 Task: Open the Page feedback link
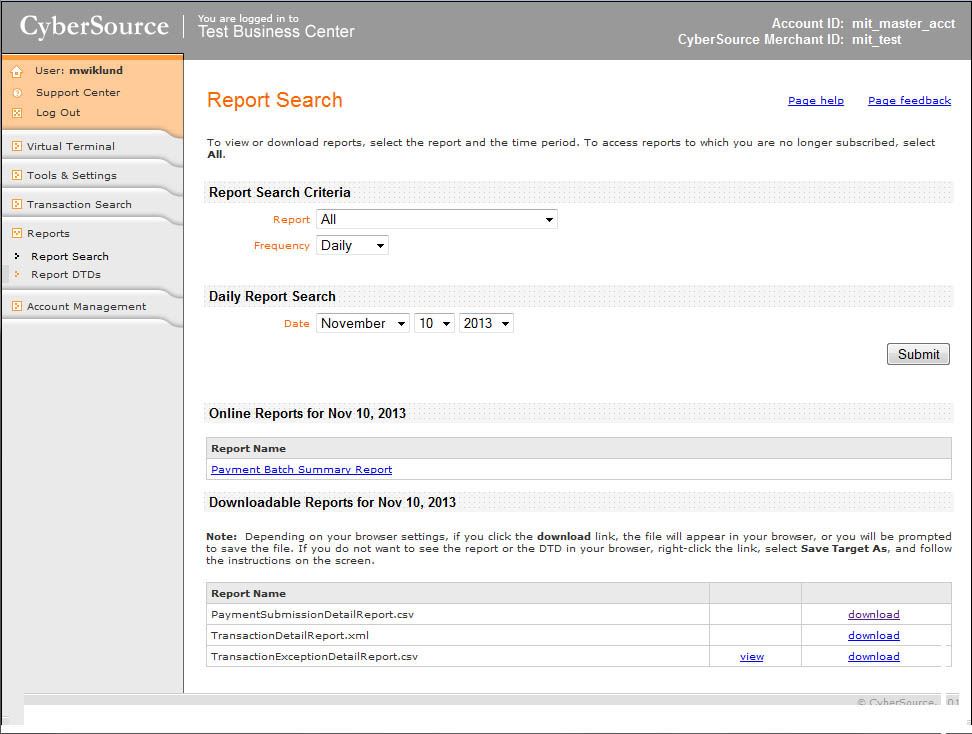(x=909, y=100)
